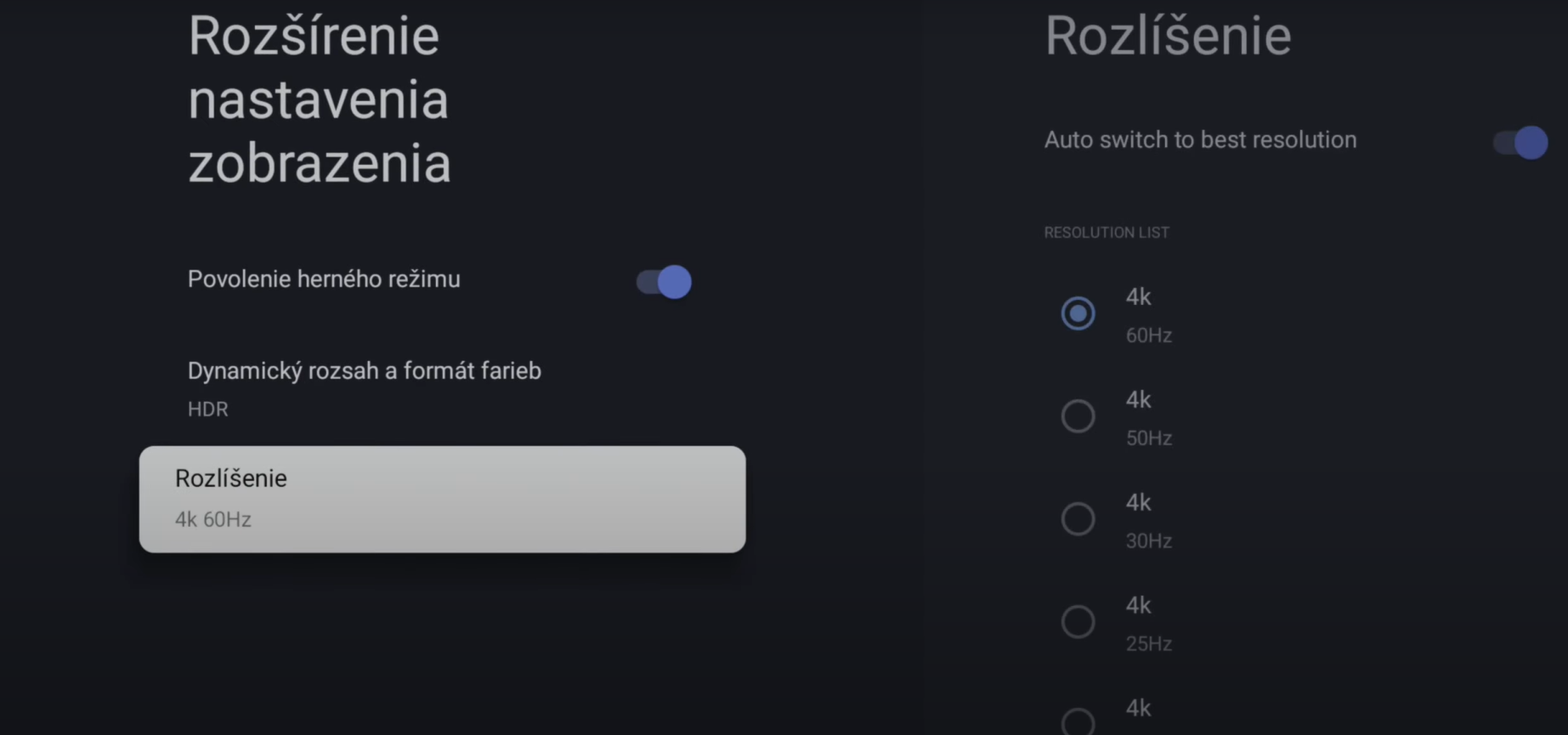Viewport: 1568px width, 735px height.
Task: Click the RESOLUTION LIST section header
Action: tap(1107, 232)
